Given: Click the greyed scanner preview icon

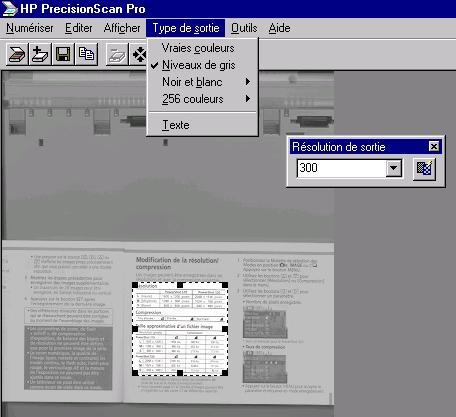Looking at the screenshot, I should tap(117, 54).
